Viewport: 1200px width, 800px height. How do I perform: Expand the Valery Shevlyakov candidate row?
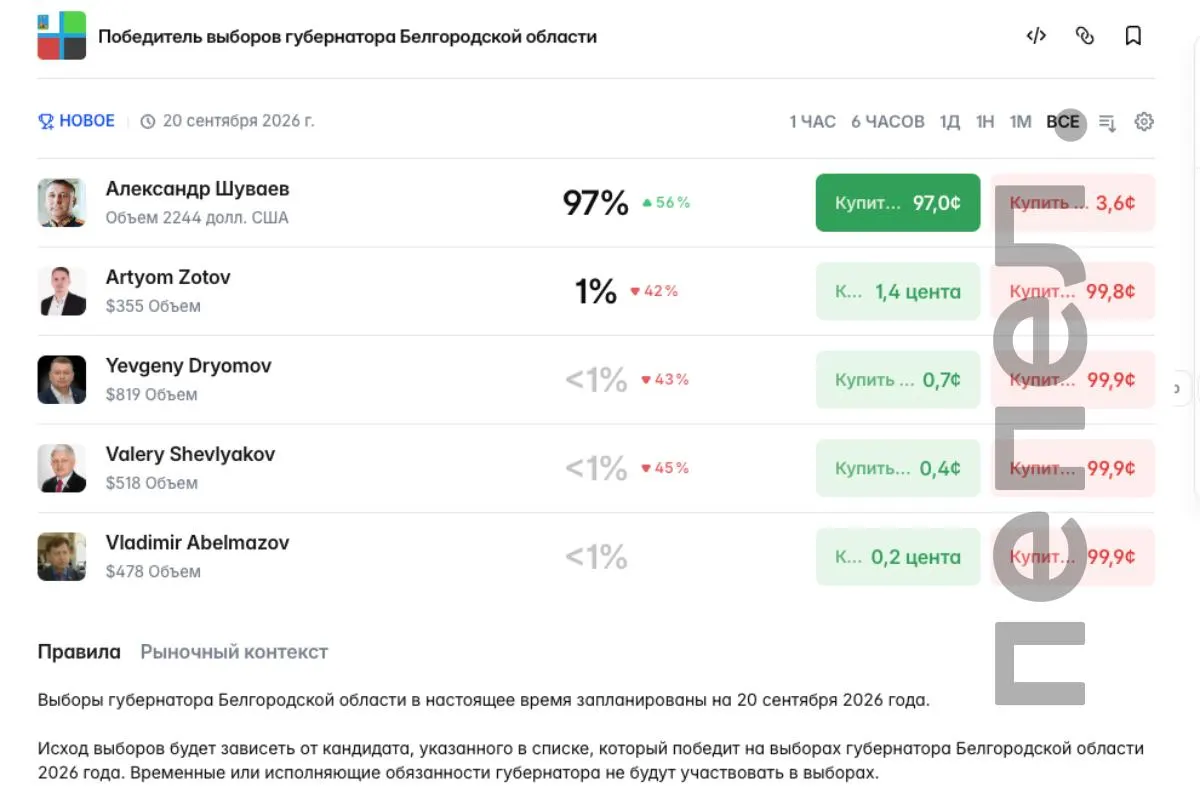point(596,468)
